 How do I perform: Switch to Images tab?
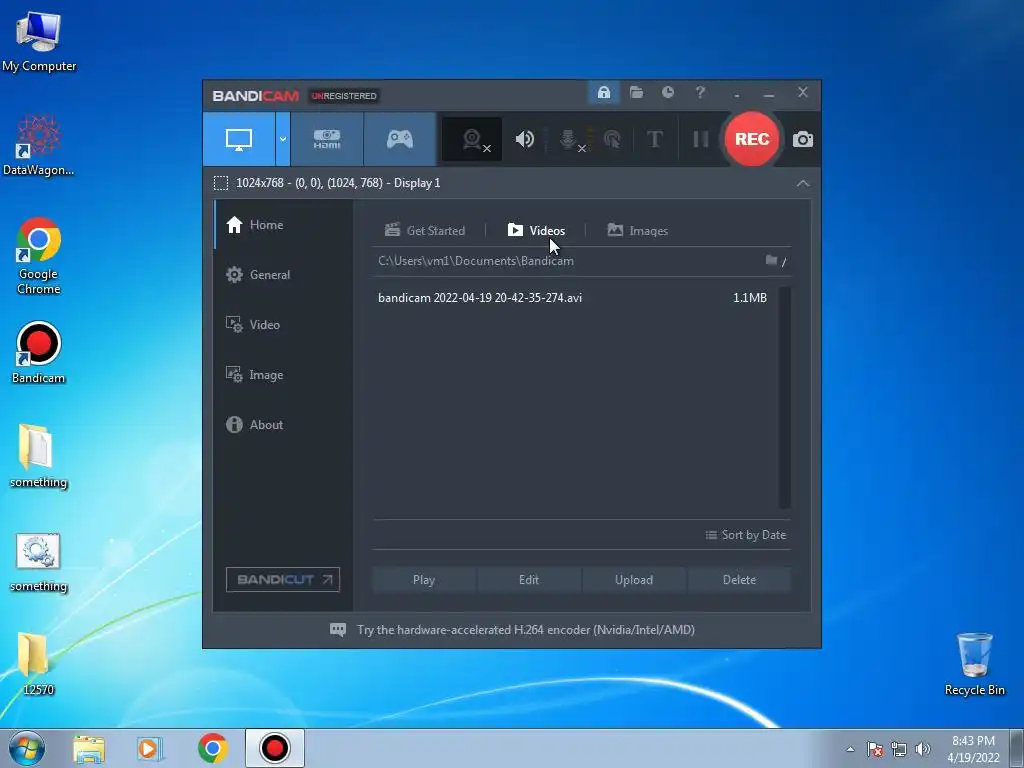tap(637, 231)
